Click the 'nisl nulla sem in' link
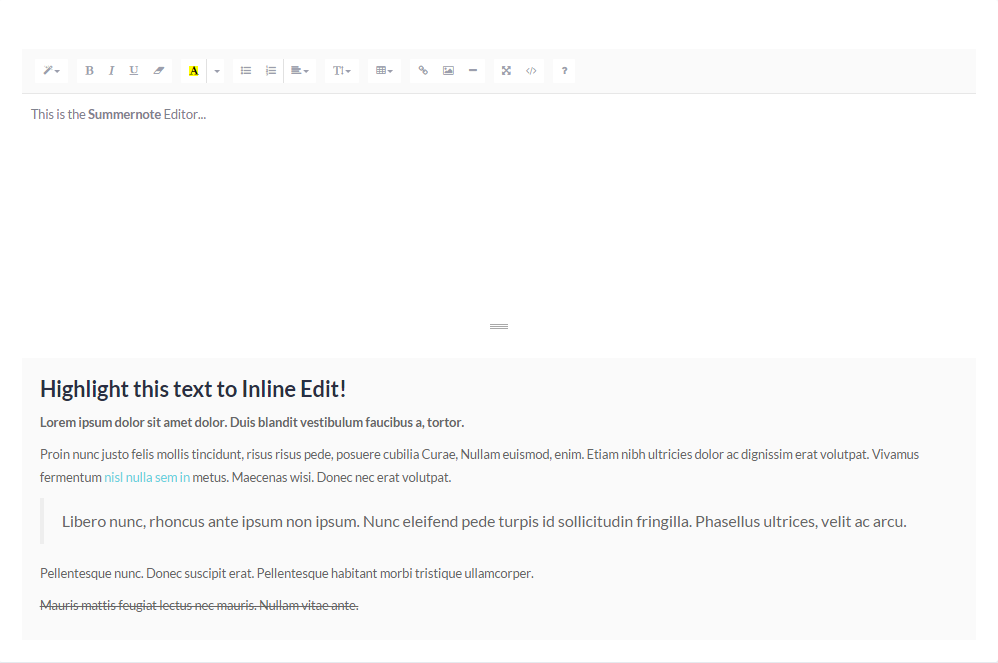This screenshot has width=998, height=663. coord(147,478)
